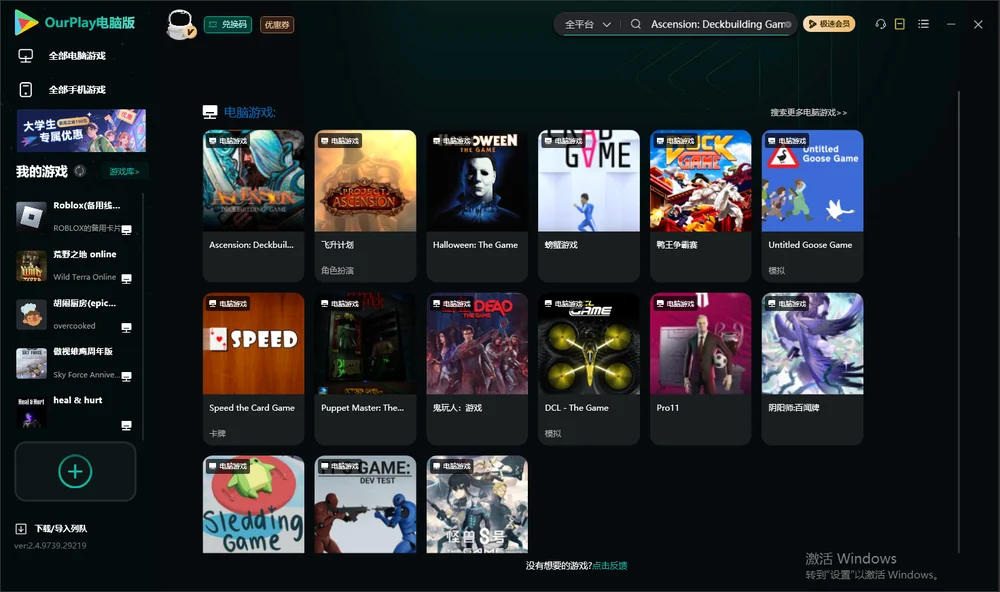Click the OurPlay logo icon
Viewport: 1000px width, 592px height.
point(26,23)
